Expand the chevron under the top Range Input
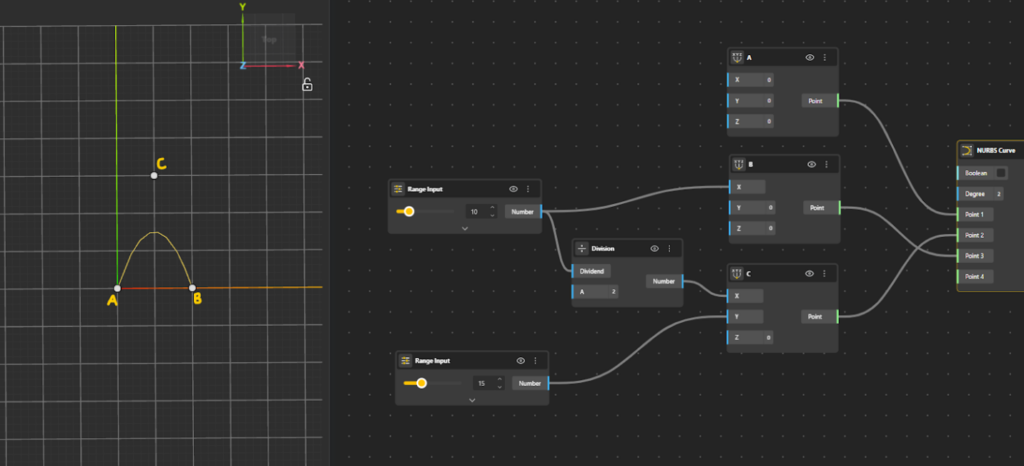1024x466 pixels. (x=465, y=228)
